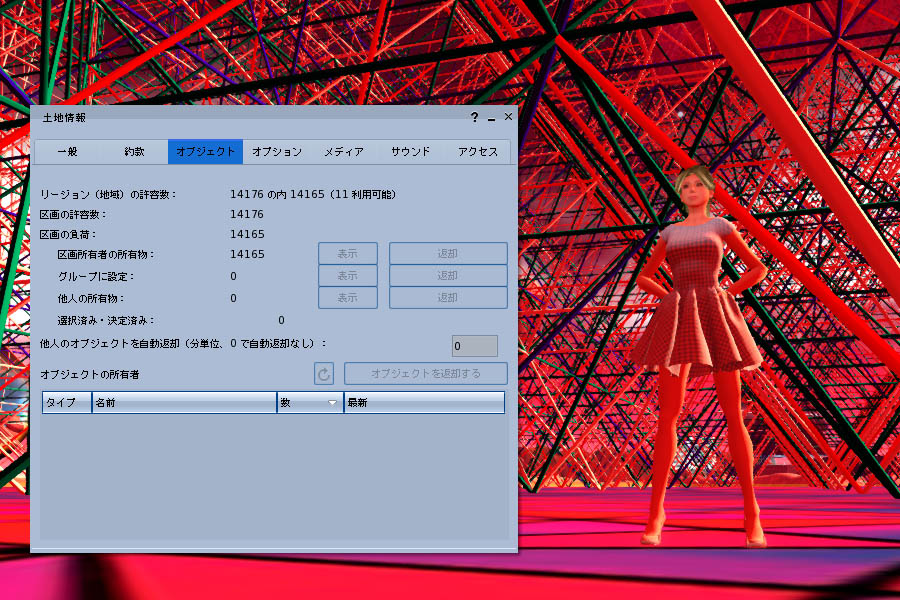900x600 pixels.
Task: Sort the owner list by 名前 column
Action: click(x=184, y=402)
